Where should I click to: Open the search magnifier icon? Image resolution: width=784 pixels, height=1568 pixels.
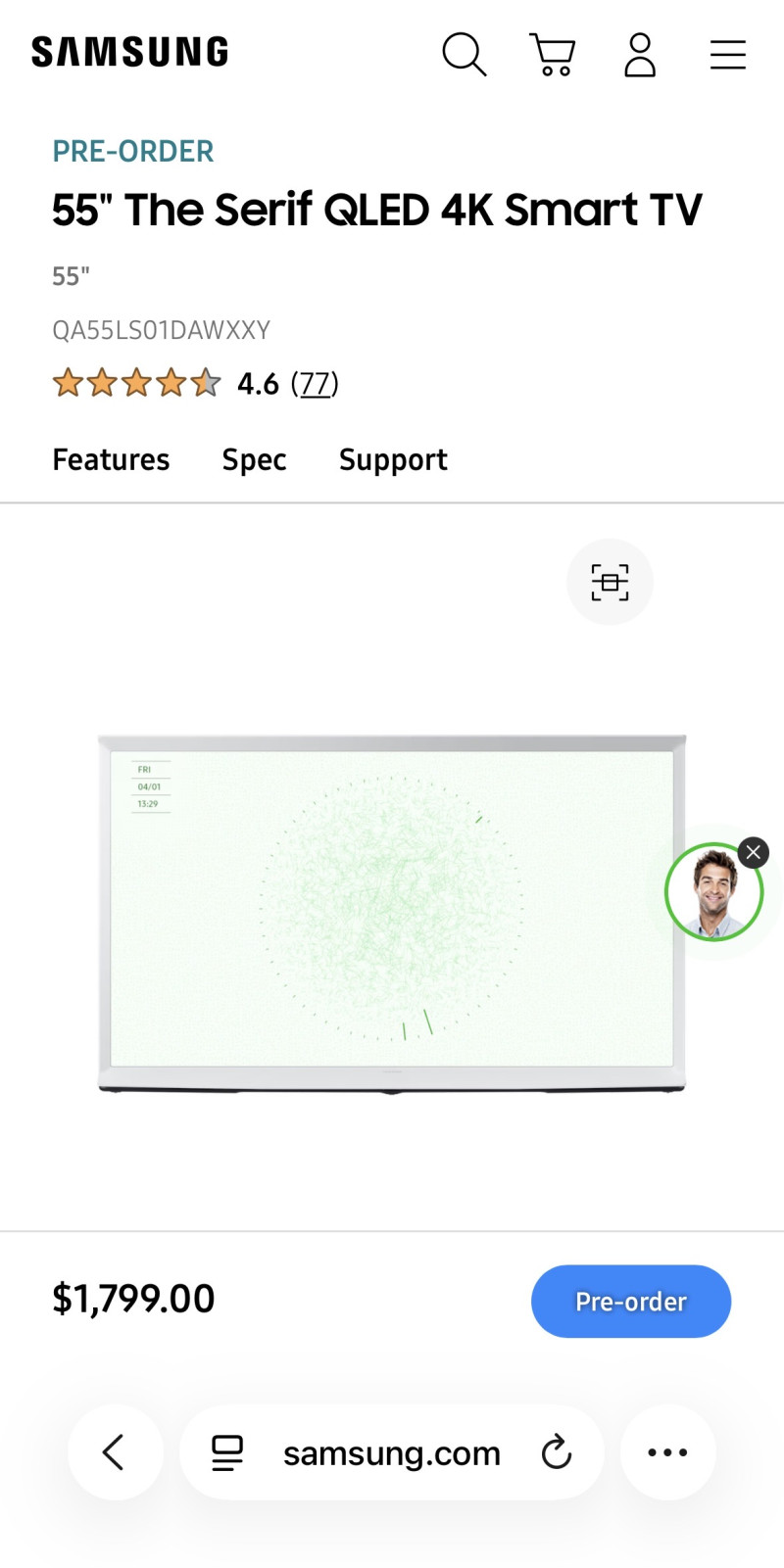point(464,54)
